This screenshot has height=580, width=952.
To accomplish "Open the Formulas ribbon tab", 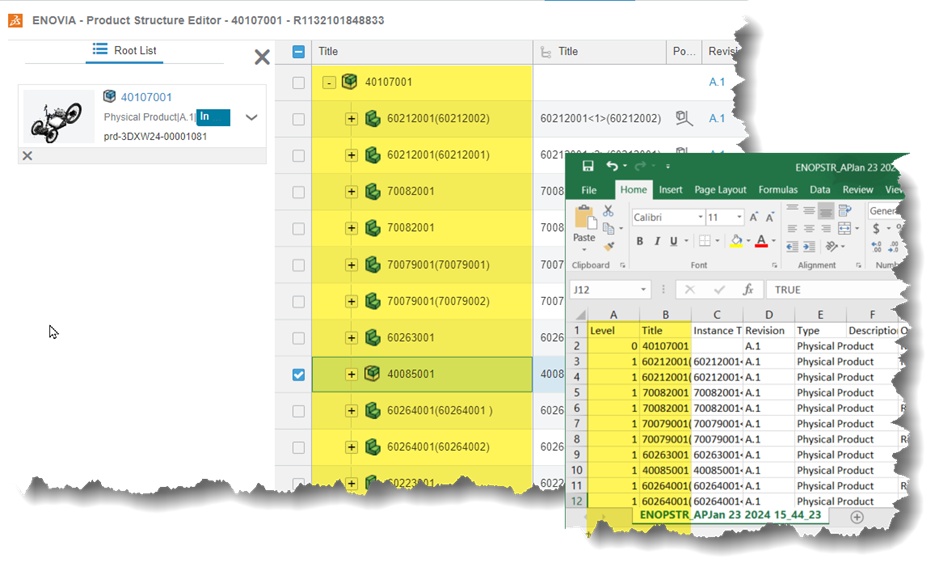I will point(778,190).
